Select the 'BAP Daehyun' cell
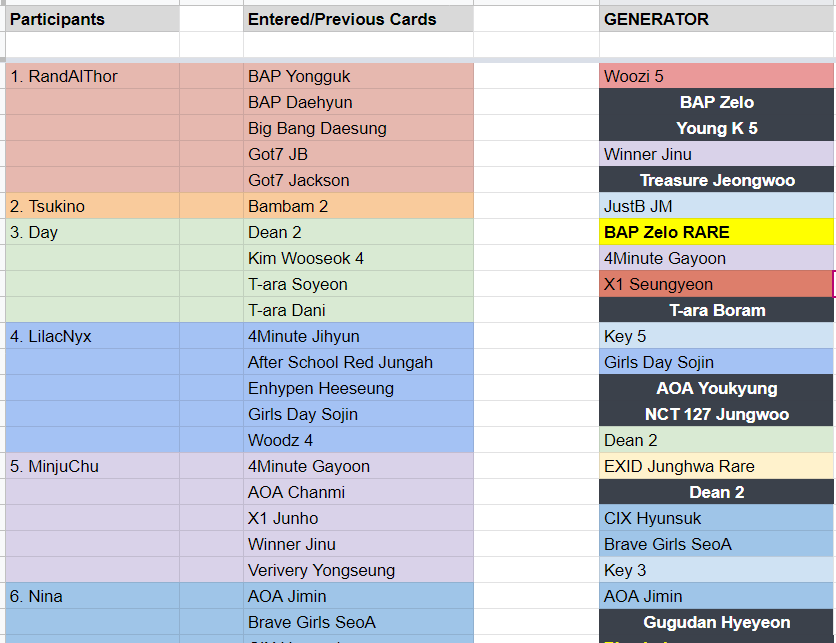Screen dimensions: 836x643 [x=358, y=102]
